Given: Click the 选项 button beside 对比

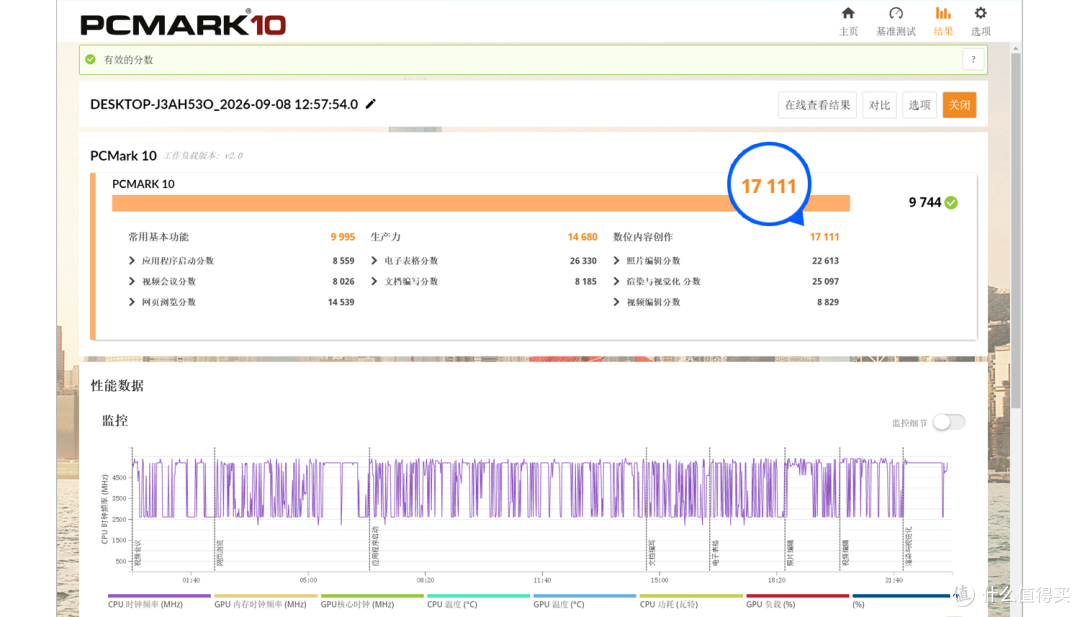Looking at the screenshot, I should click(x=920, y=105).
